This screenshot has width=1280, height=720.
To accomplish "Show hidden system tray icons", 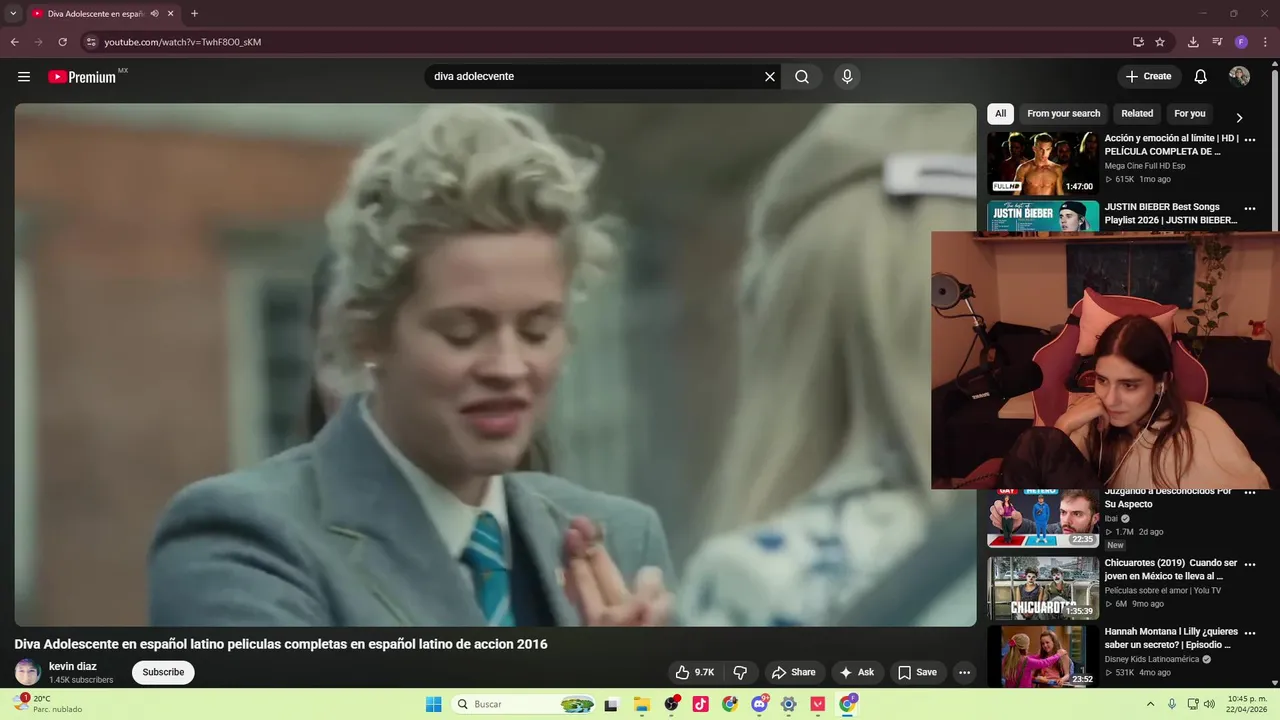I will point(1150,704).
